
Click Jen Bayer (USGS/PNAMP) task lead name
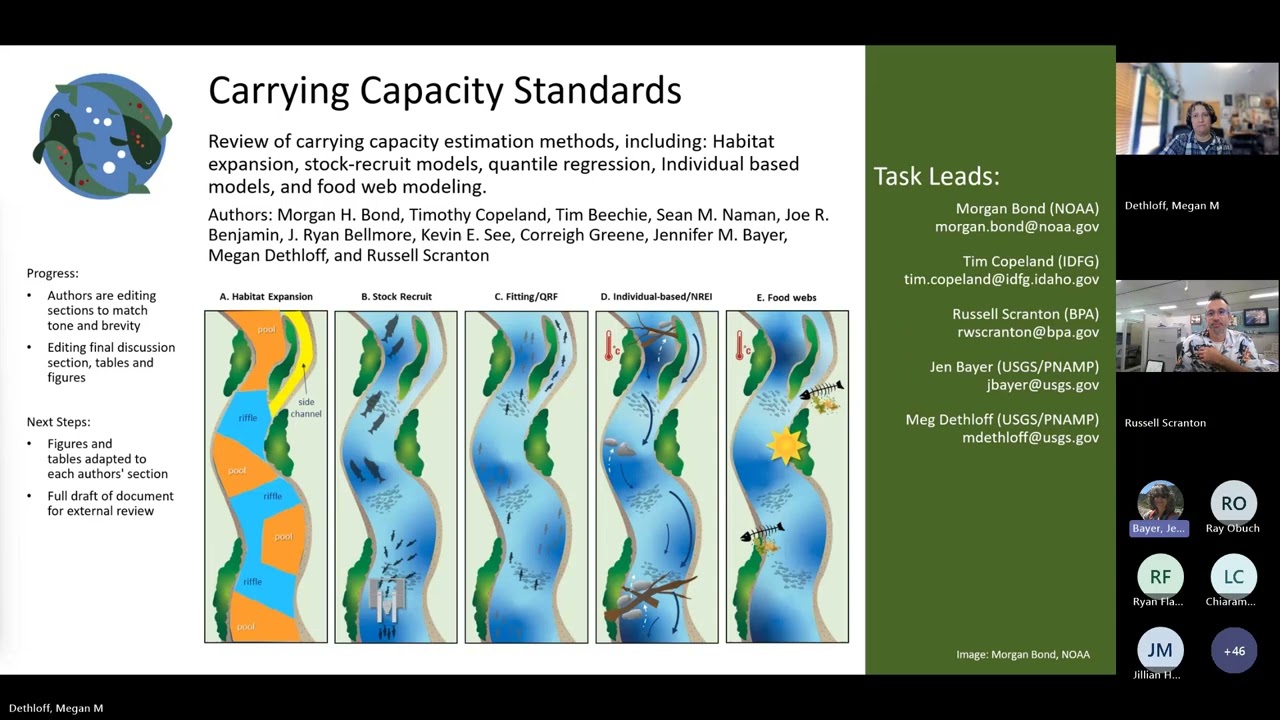click(x=1014, y=367)
